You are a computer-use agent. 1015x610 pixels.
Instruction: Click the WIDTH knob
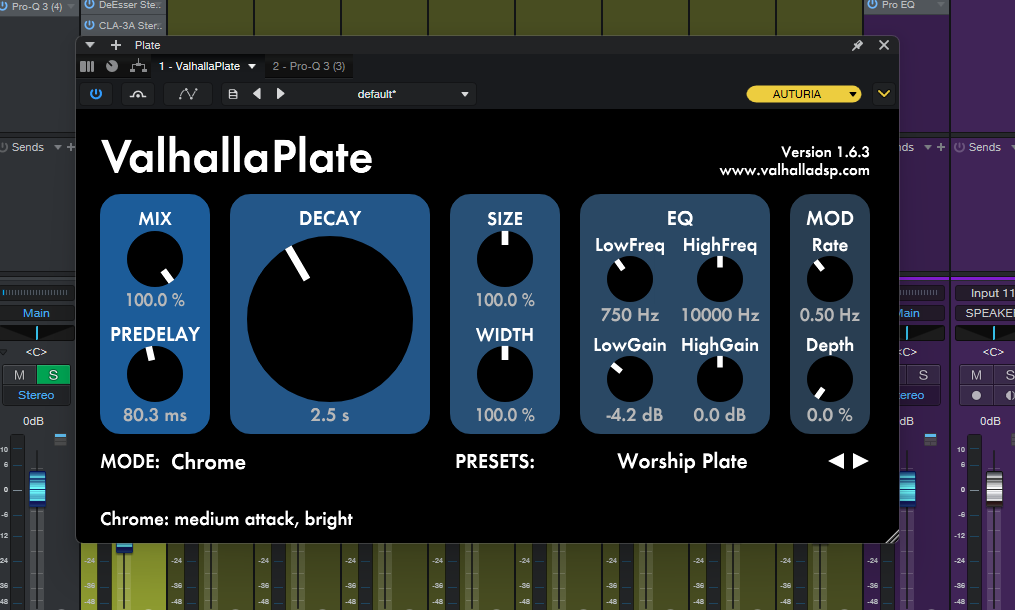505,374
